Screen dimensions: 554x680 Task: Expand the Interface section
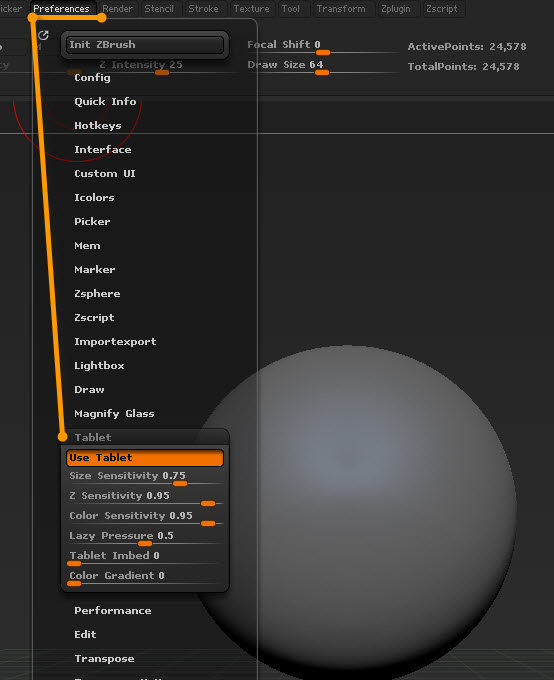pyautogui.click(x=103, y=150)
